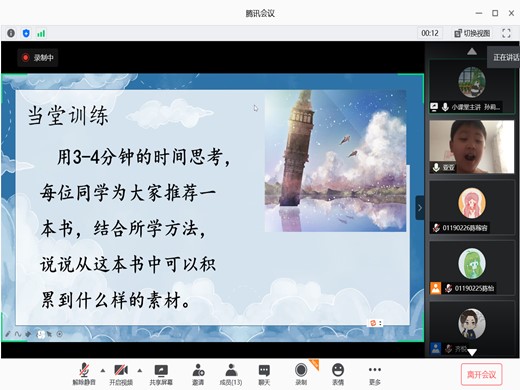Open the invite (邀请) icon
This screenshot has width=520, height=390.
click(198, 374)
